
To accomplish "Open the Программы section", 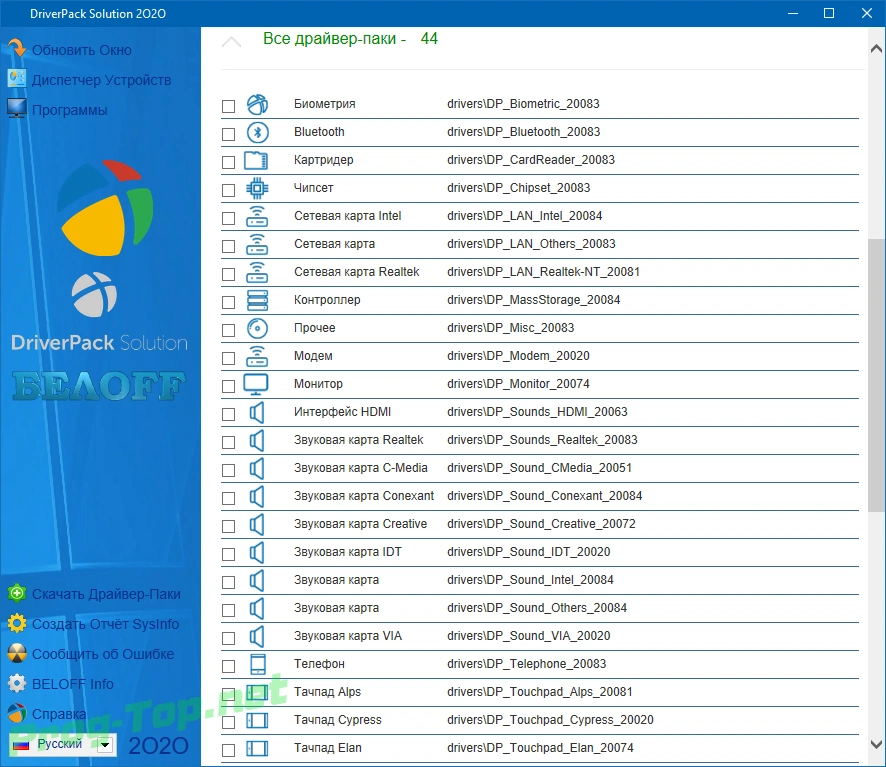I will [70, 110].
